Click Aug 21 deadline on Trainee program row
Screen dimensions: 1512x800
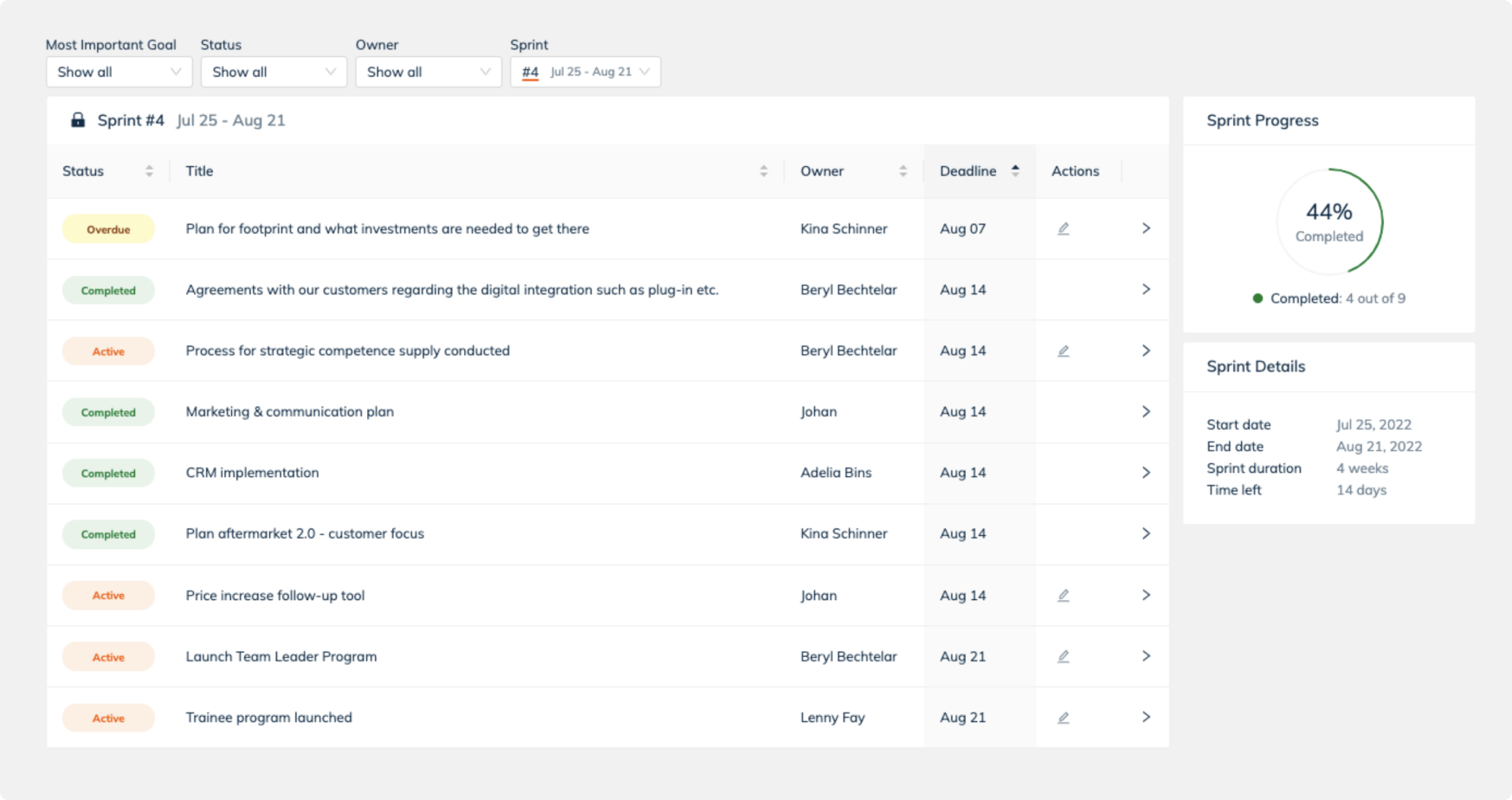click(963, 717)
